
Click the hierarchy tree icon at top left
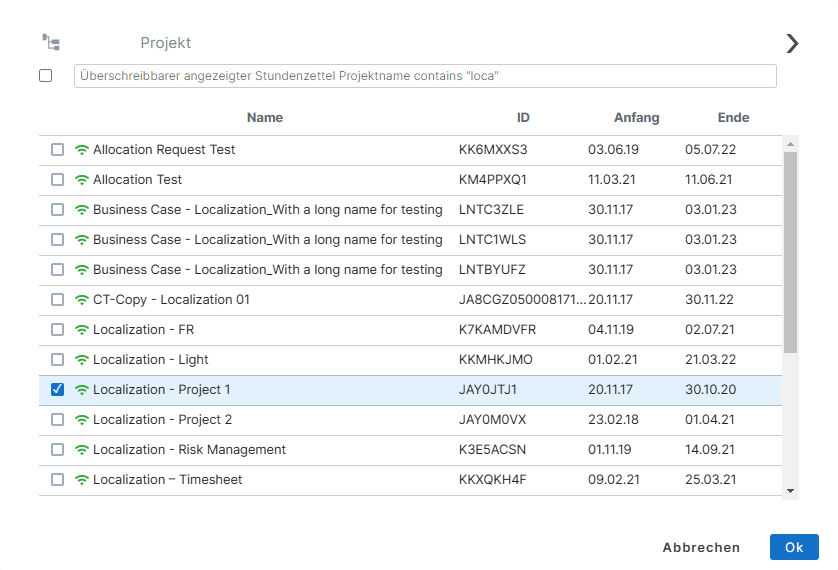[x=51, y=42]
